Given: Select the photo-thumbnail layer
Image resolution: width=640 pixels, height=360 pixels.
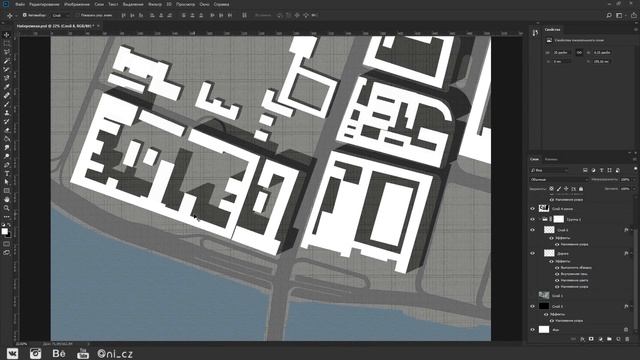Looking at the screenshot, I should pyautogui.click(x=582, y=295).
